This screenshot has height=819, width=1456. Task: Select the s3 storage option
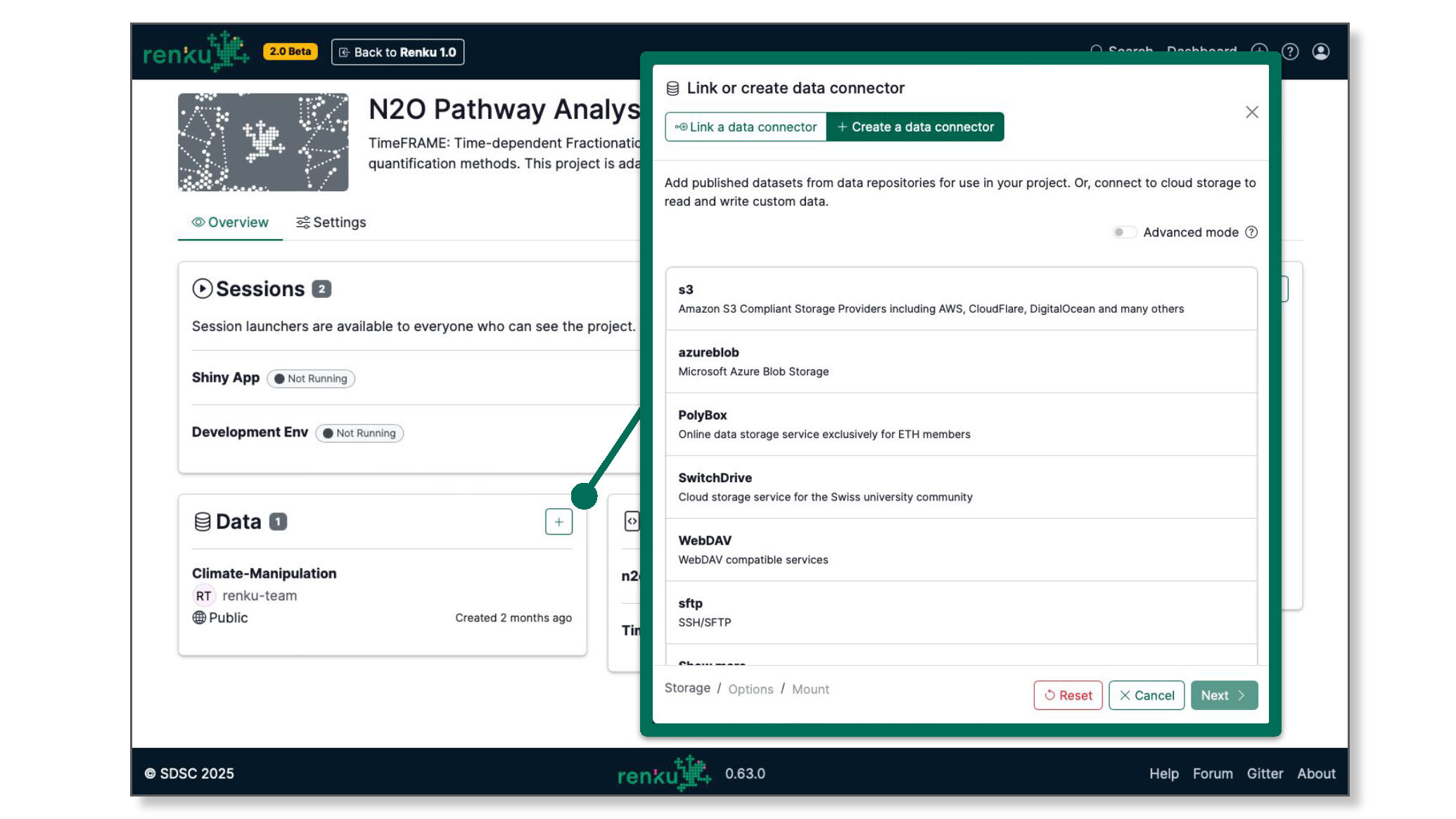point(960,298)
